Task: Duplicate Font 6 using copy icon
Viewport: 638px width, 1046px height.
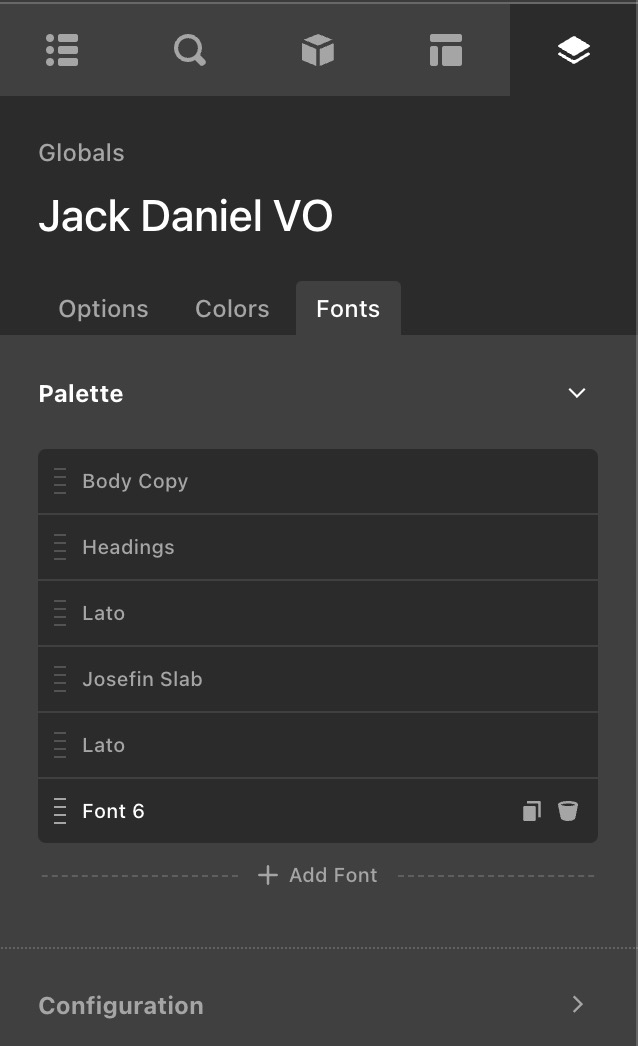Action: [532, 811]
